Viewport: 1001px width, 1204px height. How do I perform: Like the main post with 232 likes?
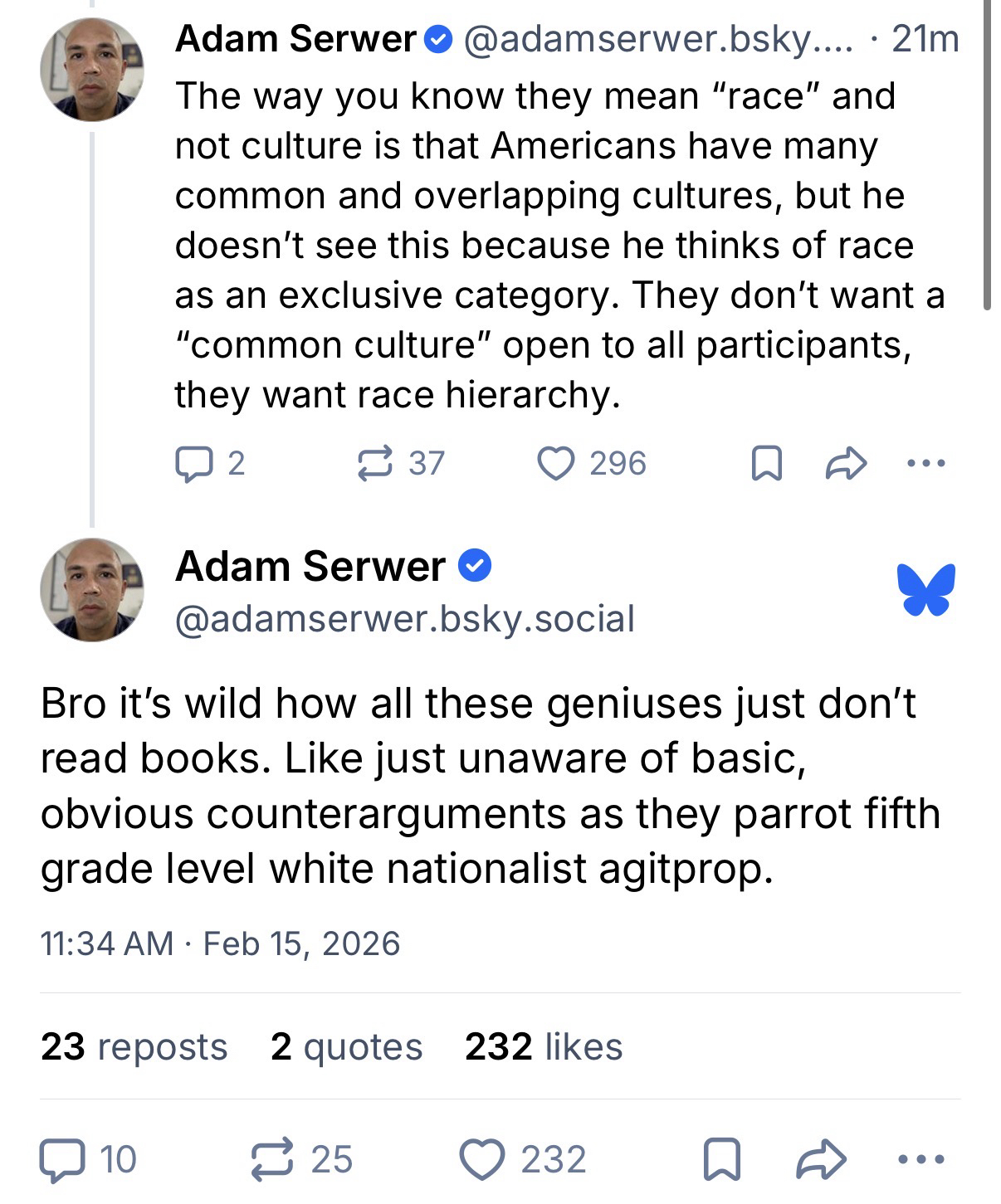pos(483,1159)
